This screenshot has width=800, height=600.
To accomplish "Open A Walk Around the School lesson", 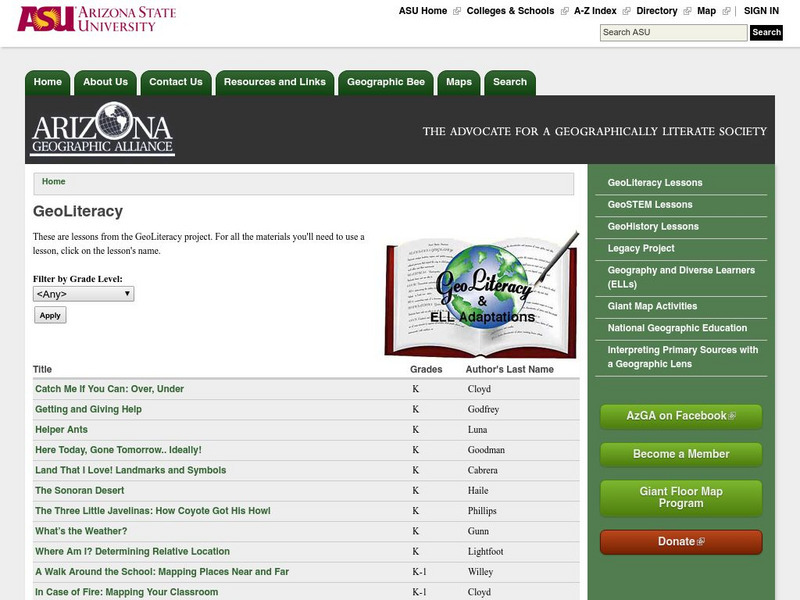I will pyautogui.click(x=162, y=572).
